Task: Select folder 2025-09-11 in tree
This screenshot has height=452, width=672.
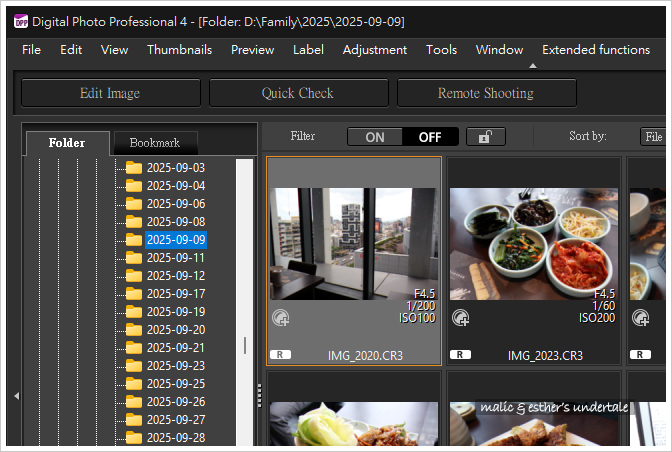Action: coord(176,257)
